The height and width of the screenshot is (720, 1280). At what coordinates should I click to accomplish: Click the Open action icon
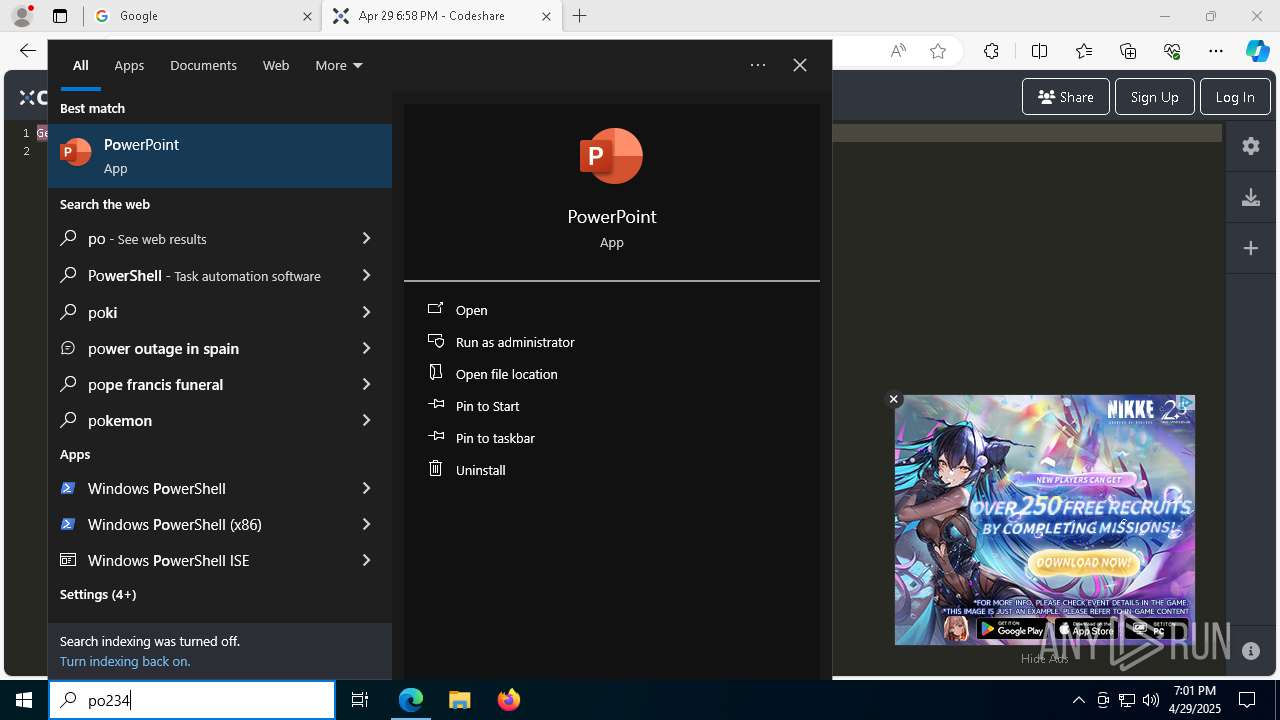[435, 309]
